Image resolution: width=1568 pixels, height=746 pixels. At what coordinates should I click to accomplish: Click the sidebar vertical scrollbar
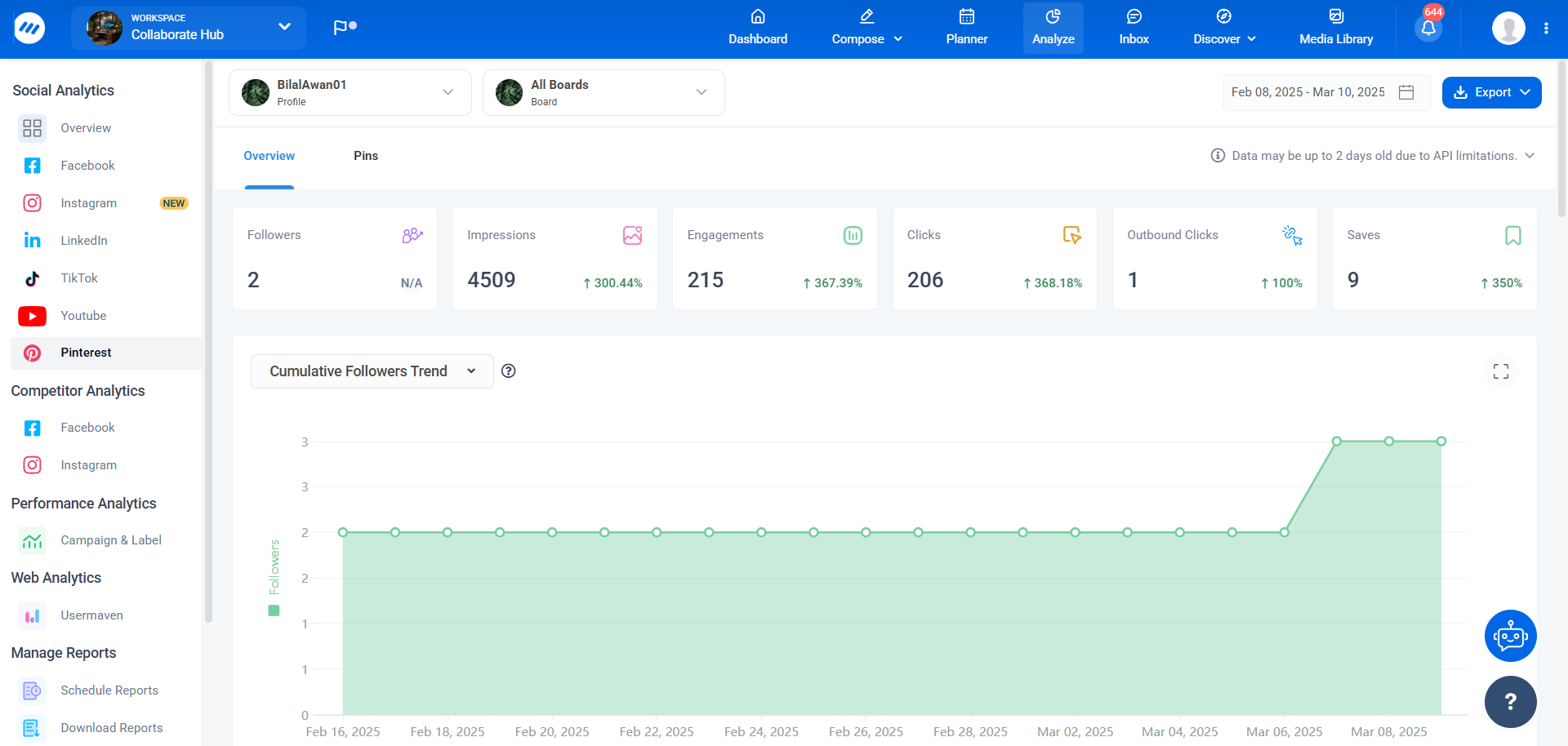(208, 343)
